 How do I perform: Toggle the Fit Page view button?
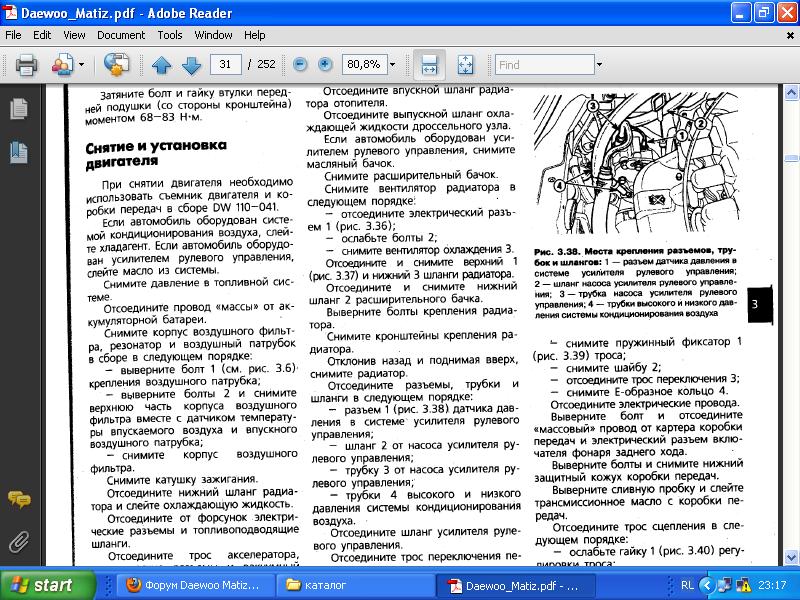coord(465,65)
